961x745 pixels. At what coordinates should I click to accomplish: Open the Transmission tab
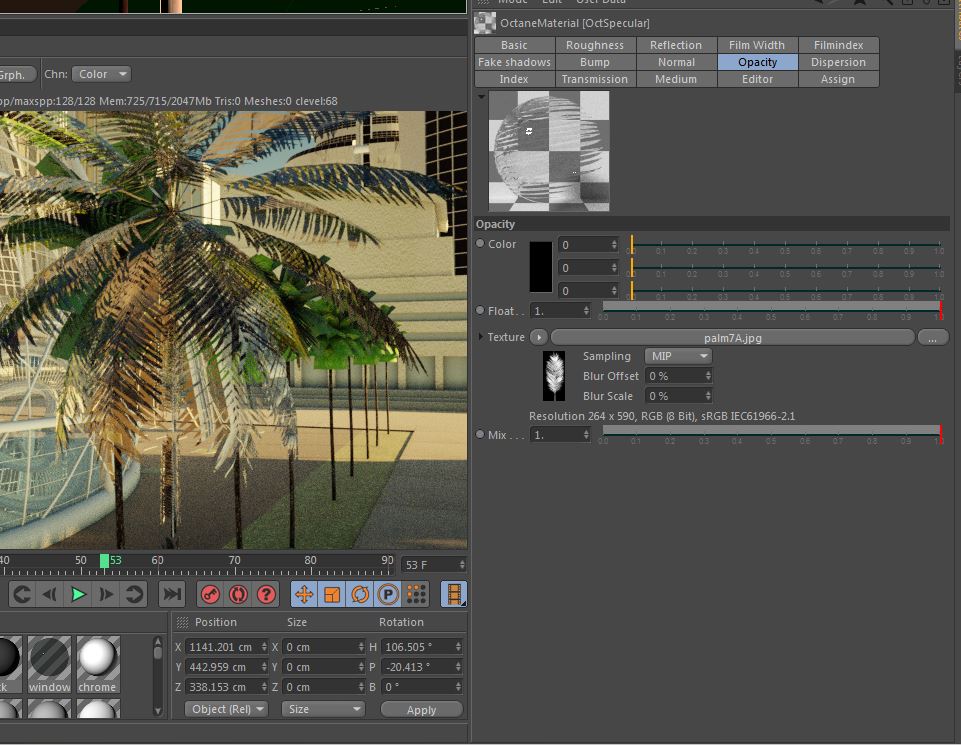(x=595, y=79)
